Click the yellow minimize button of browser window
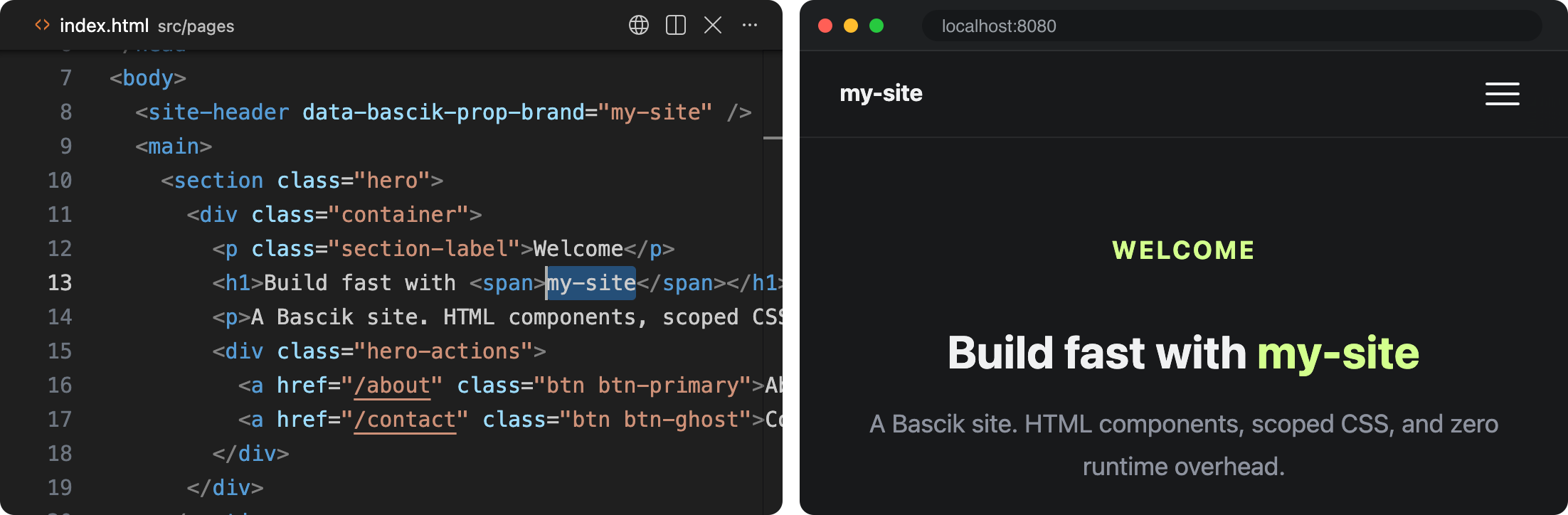Image resolution: width=1568 pixels, height=515 pixels. coord(851,26)
